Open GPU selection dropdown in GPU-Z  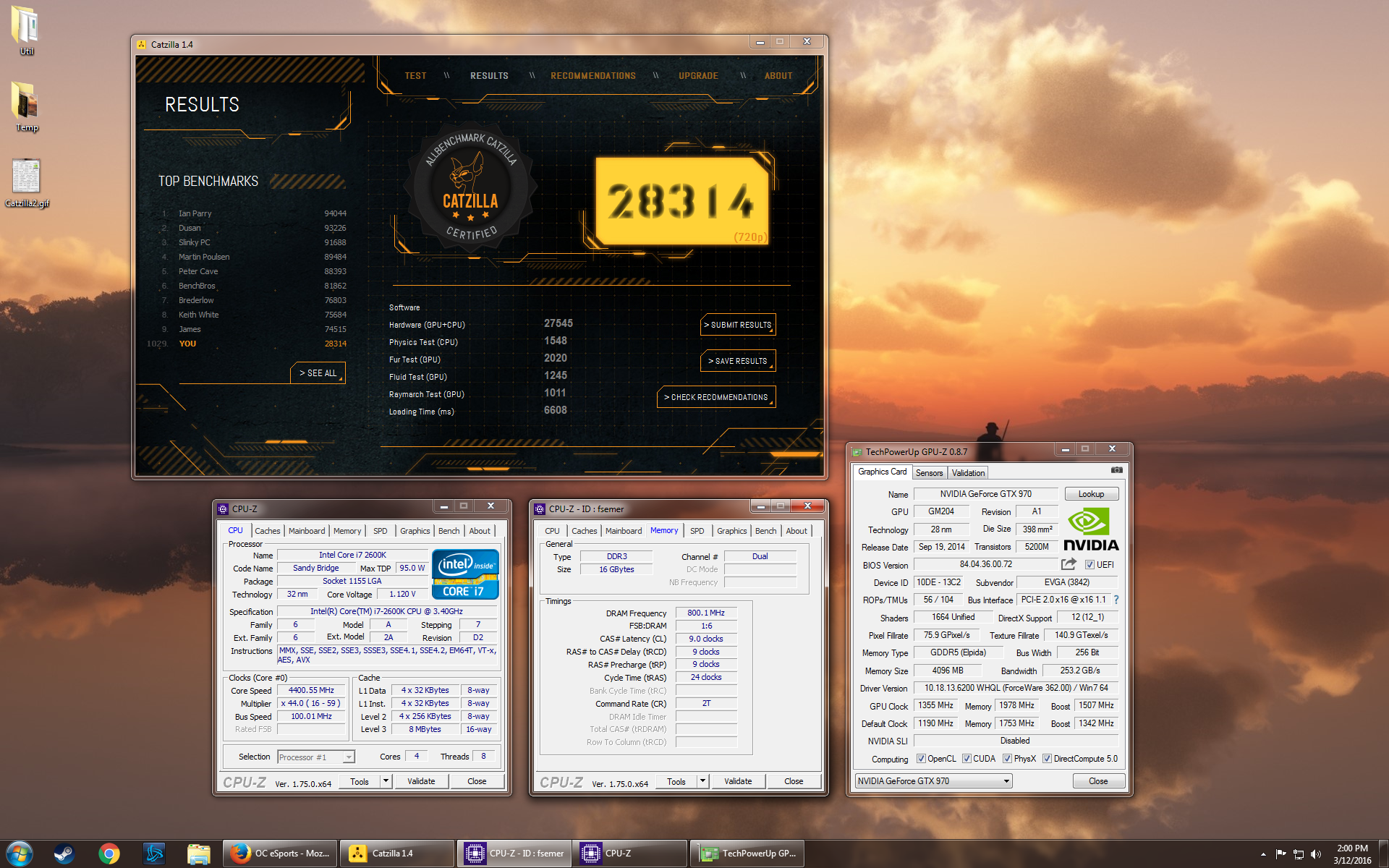933,781
